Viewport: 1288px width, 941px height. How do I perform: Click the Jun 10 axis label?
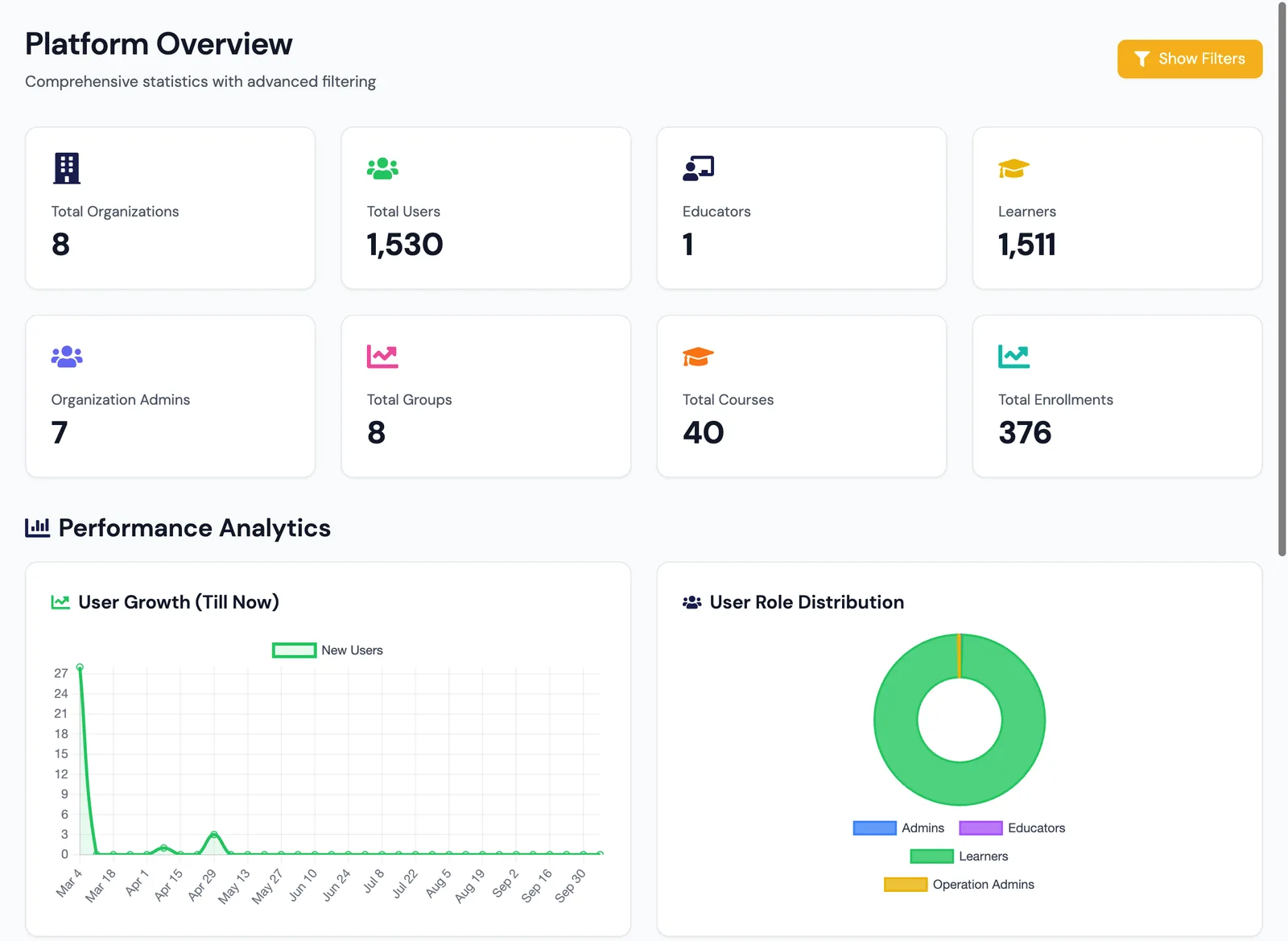tap(303, 885)
